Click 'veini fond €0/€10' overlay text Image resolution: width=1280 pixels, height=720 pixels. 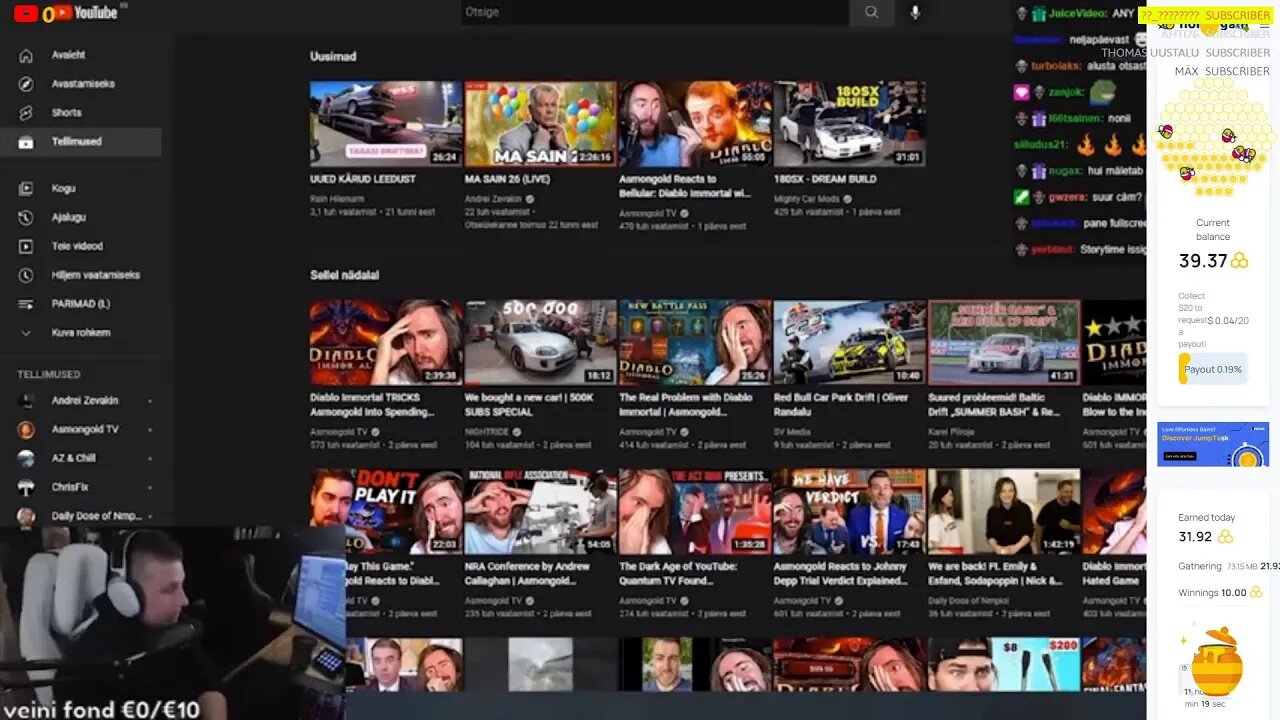(104, 710)
